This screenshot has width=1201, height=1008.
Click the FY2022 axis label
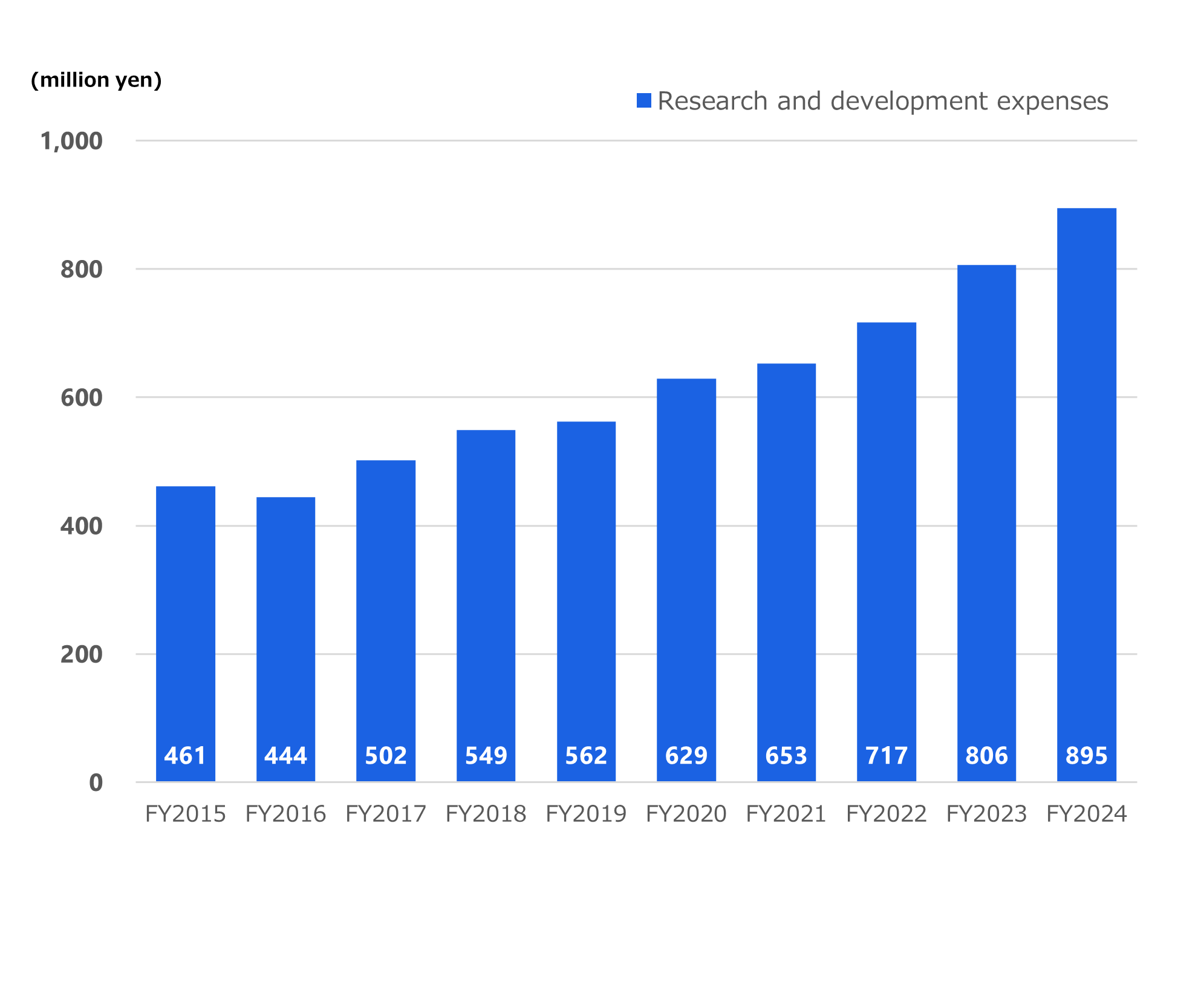tap(887, 815)
